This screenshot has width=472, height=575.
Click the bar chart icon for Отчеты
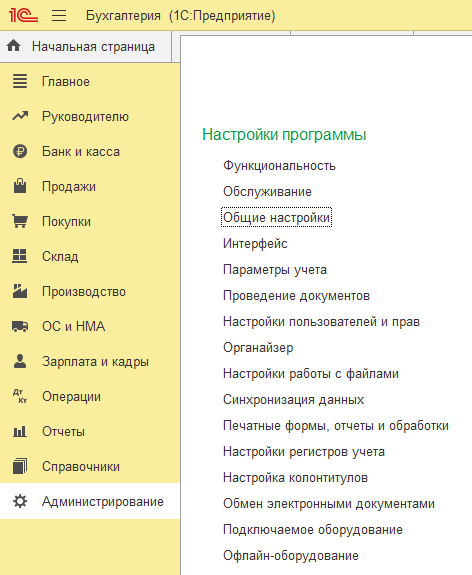pyautogui.click(x=20, y=431)
